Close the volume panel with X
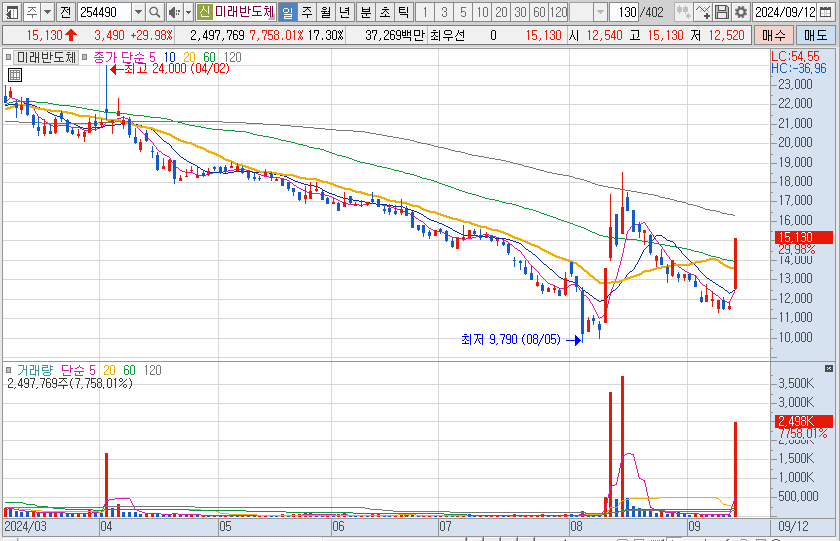 (x=829, y=369)
